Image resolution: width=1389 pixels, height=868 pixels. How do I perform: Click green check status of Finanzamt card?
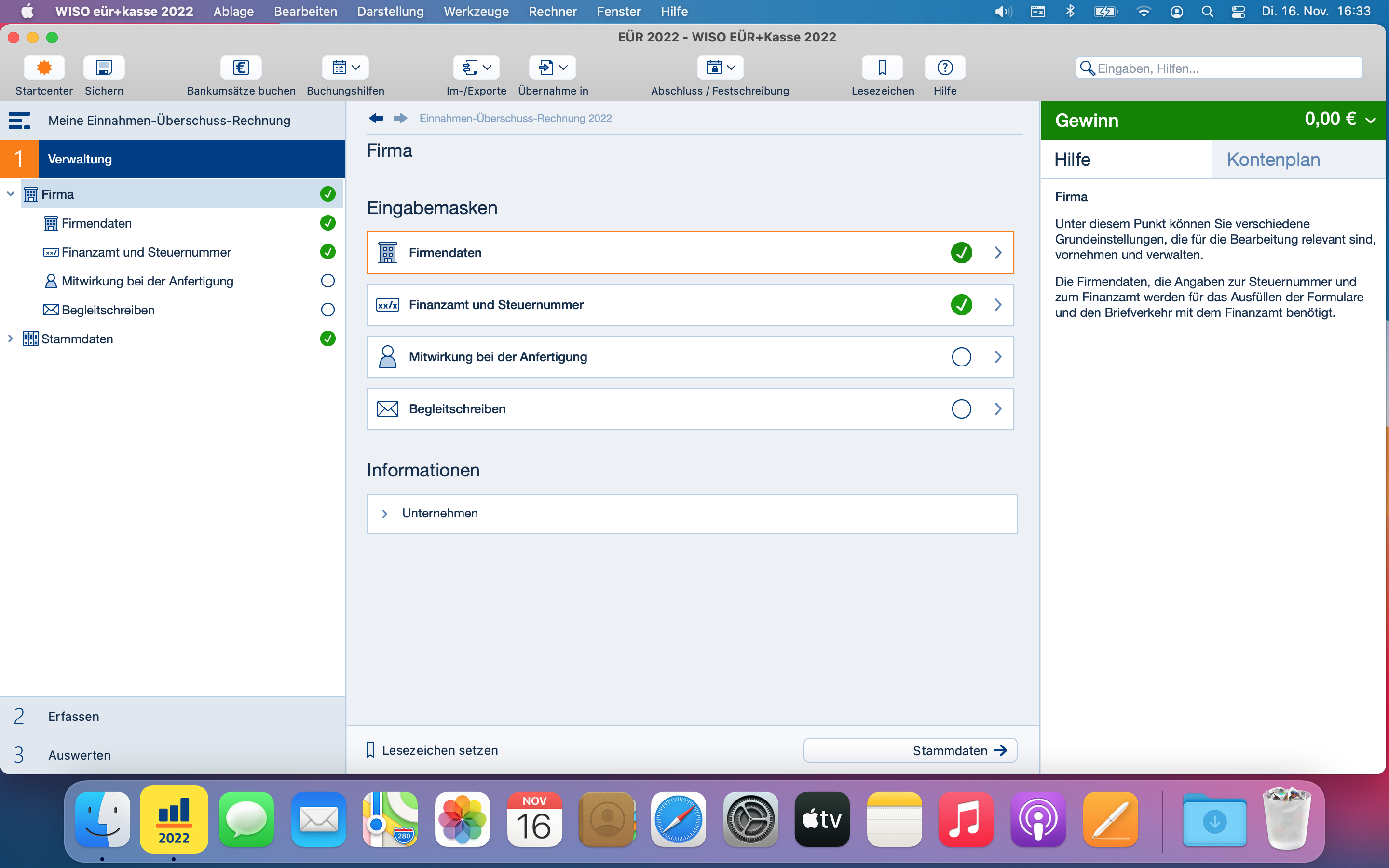click(x=961, y=305)
